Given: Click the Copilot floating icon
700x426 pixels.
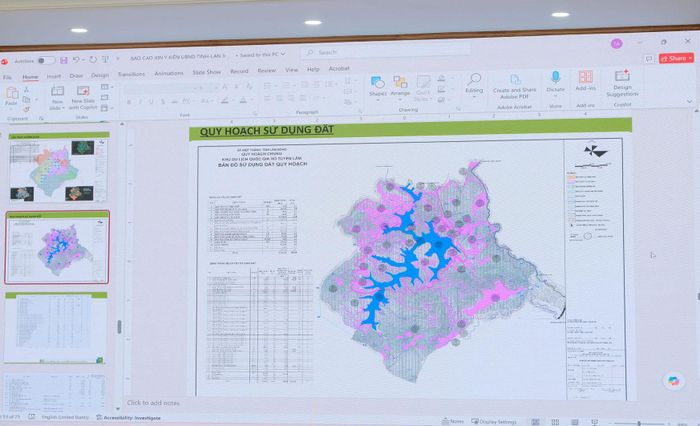Looking at the screenshot, I should 673,381.
